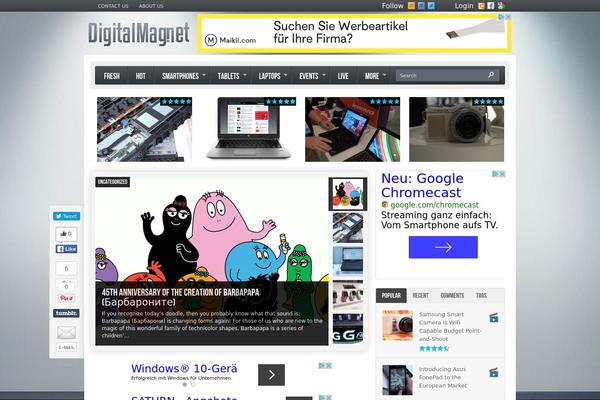The image size is (600, 400).
Task: Open the server hardware featured thumbnail
Action: [144, 129]
